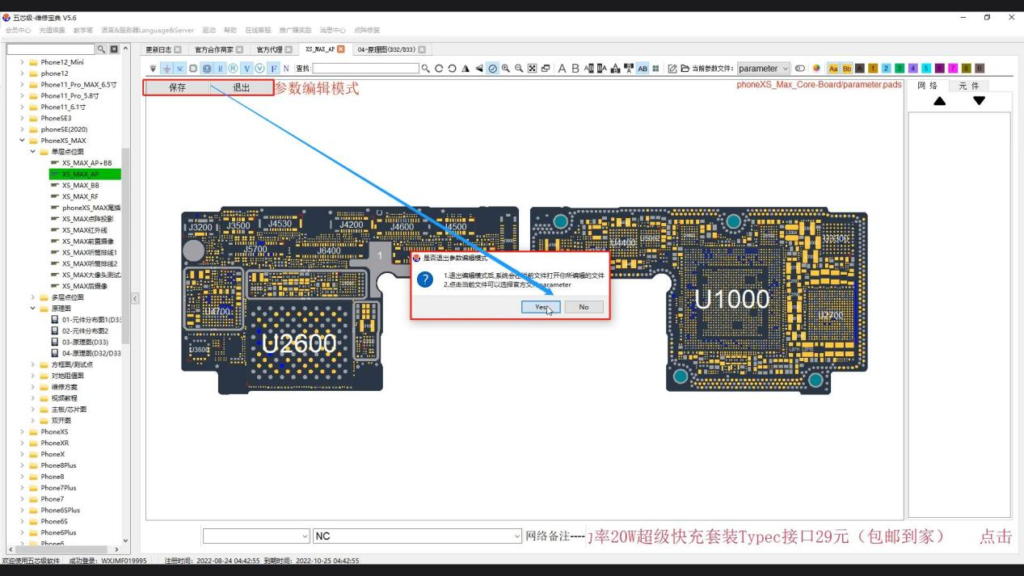Viewport: 1024px width, 576px height.
Task: Toggle the circled V filter button
Action: click(x=260, y=69)
